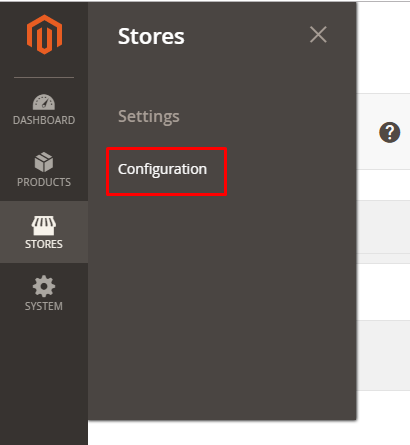The width and height of the screenshot is (410, 445).
Task: Click the empty area of the Stores flyout panel
Action: [222, 307]
